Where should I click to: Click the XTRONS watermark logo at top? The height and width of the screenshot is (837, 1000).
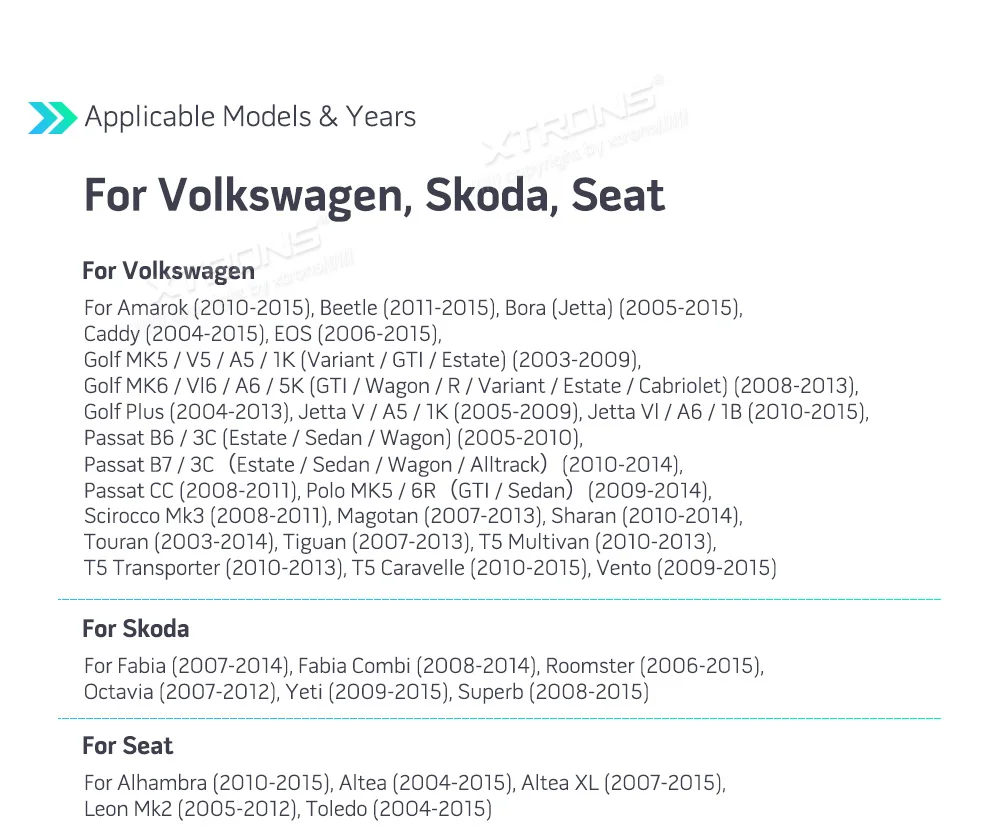[x=572, y=121]
